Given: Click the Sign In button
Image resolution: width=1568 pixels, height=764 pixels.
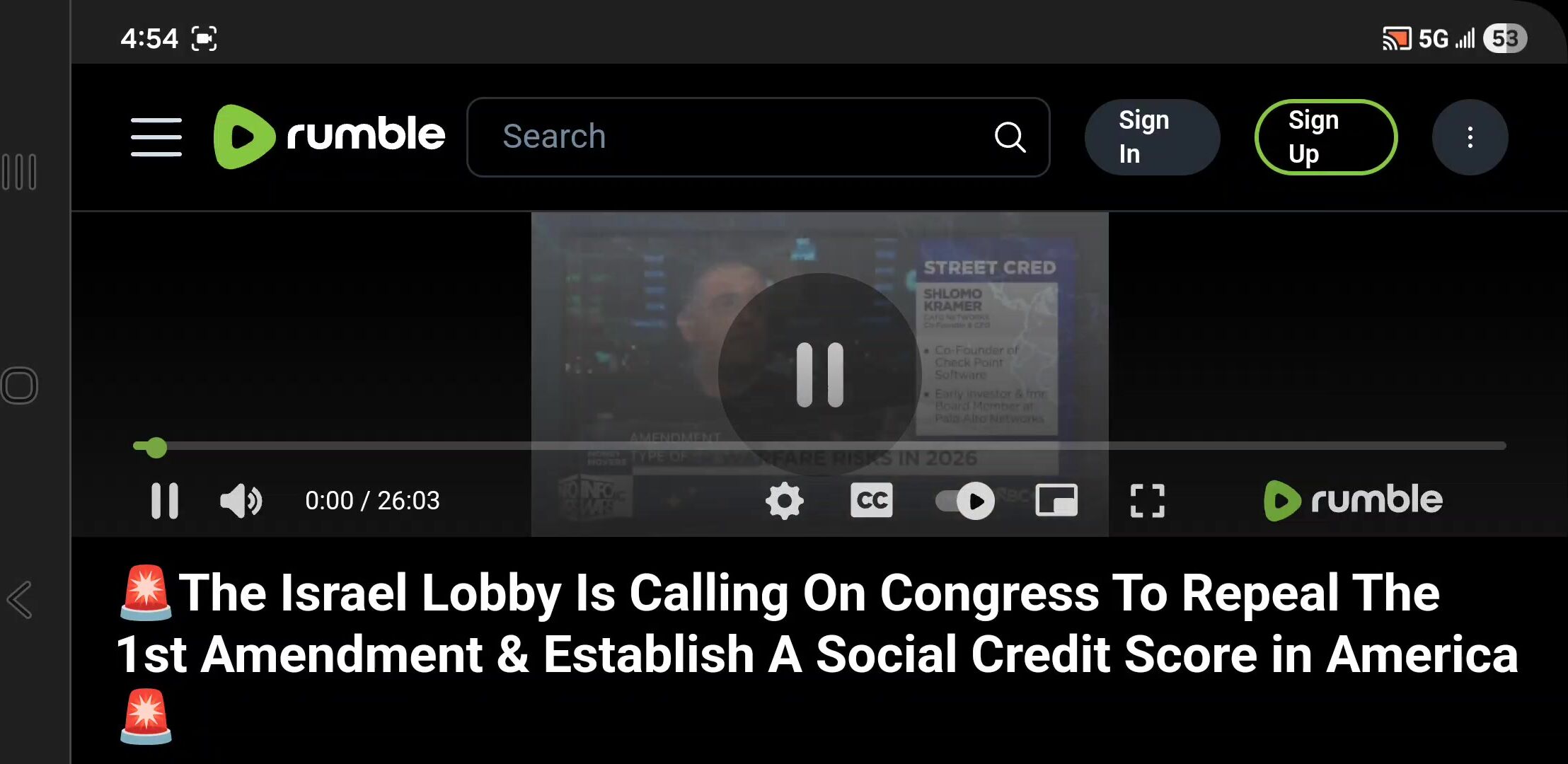Looking at the screenshot, I should coord(1152,137).
